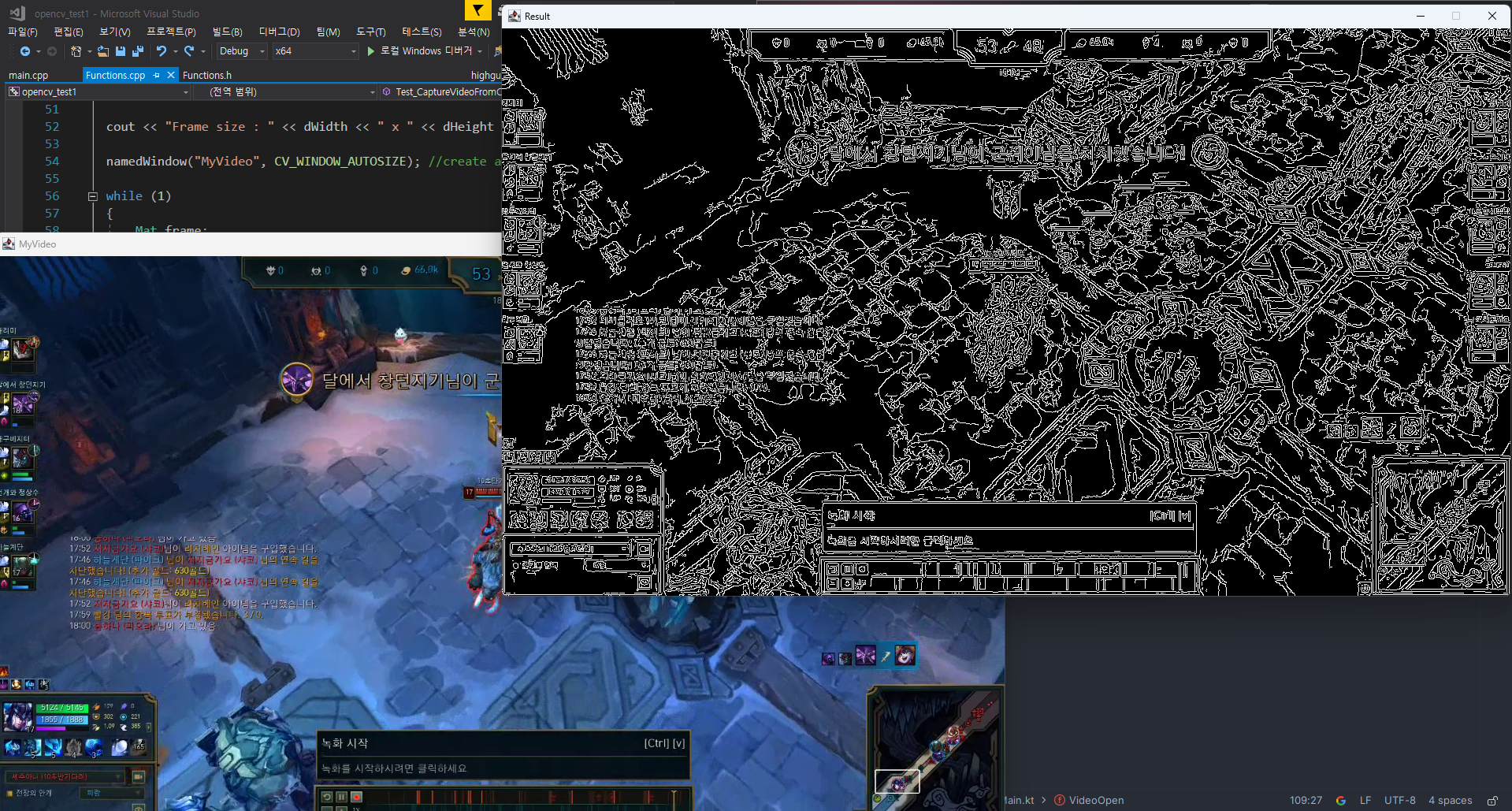
Task: Open the x64 platform dropdown
Action: 316,51
